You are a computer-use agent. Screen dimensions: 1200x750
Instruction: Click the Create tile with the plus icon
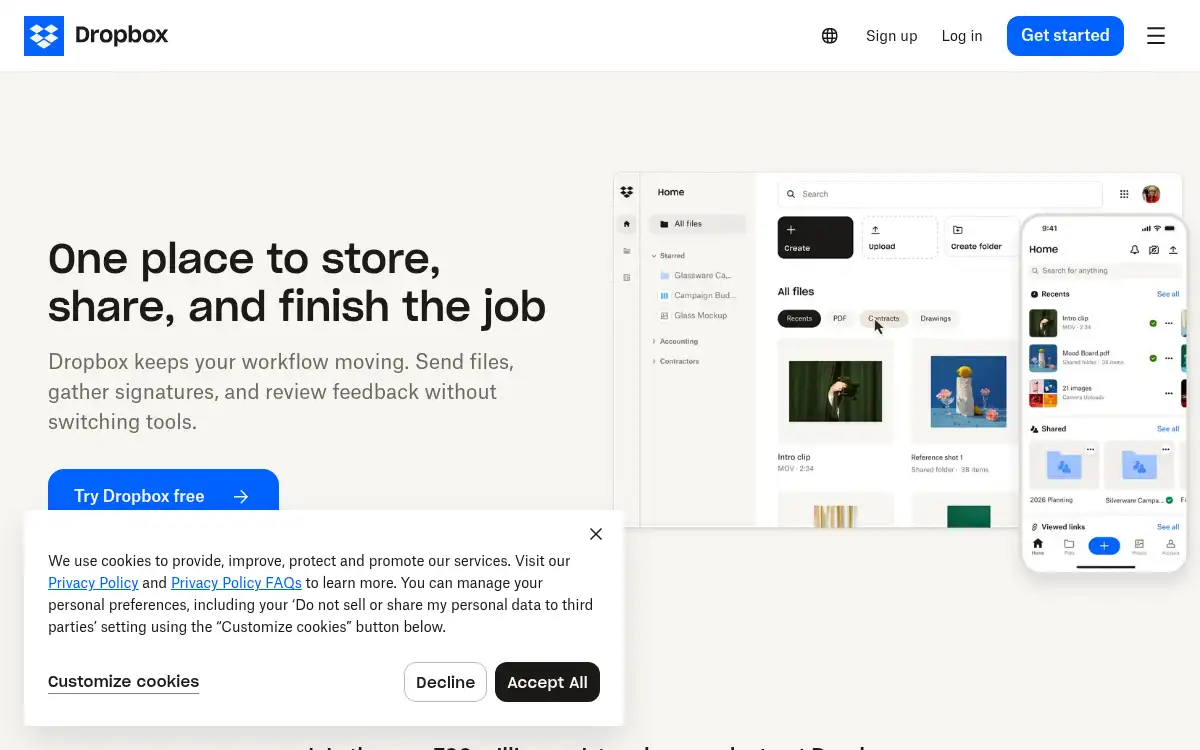815,238
